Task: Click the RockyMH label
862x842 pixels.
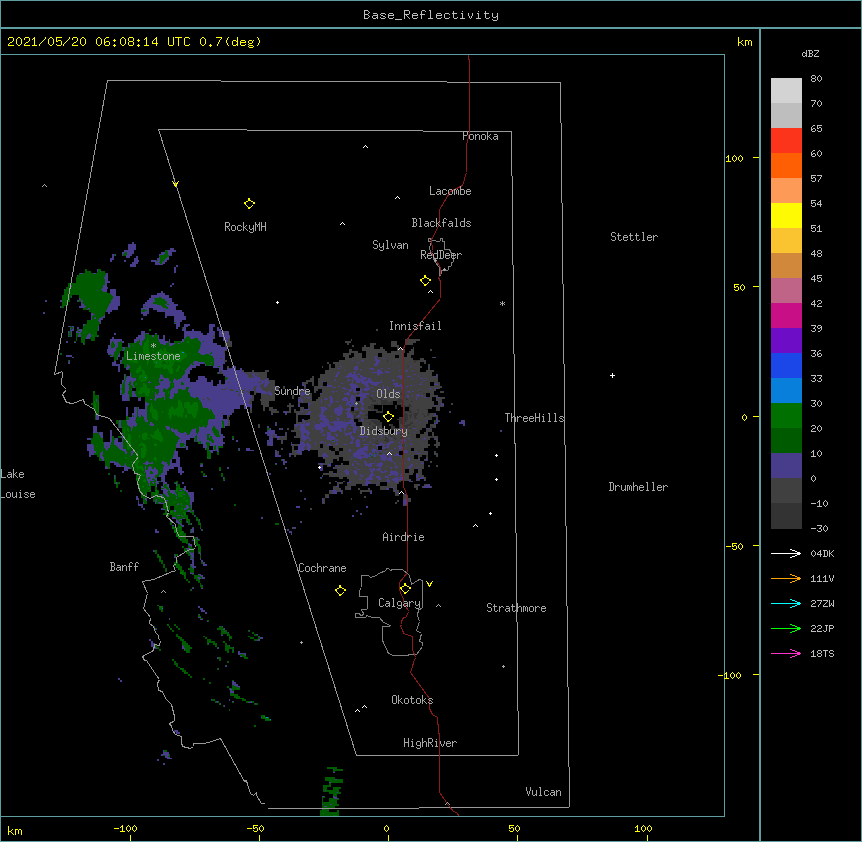Action: pos(245,227)
